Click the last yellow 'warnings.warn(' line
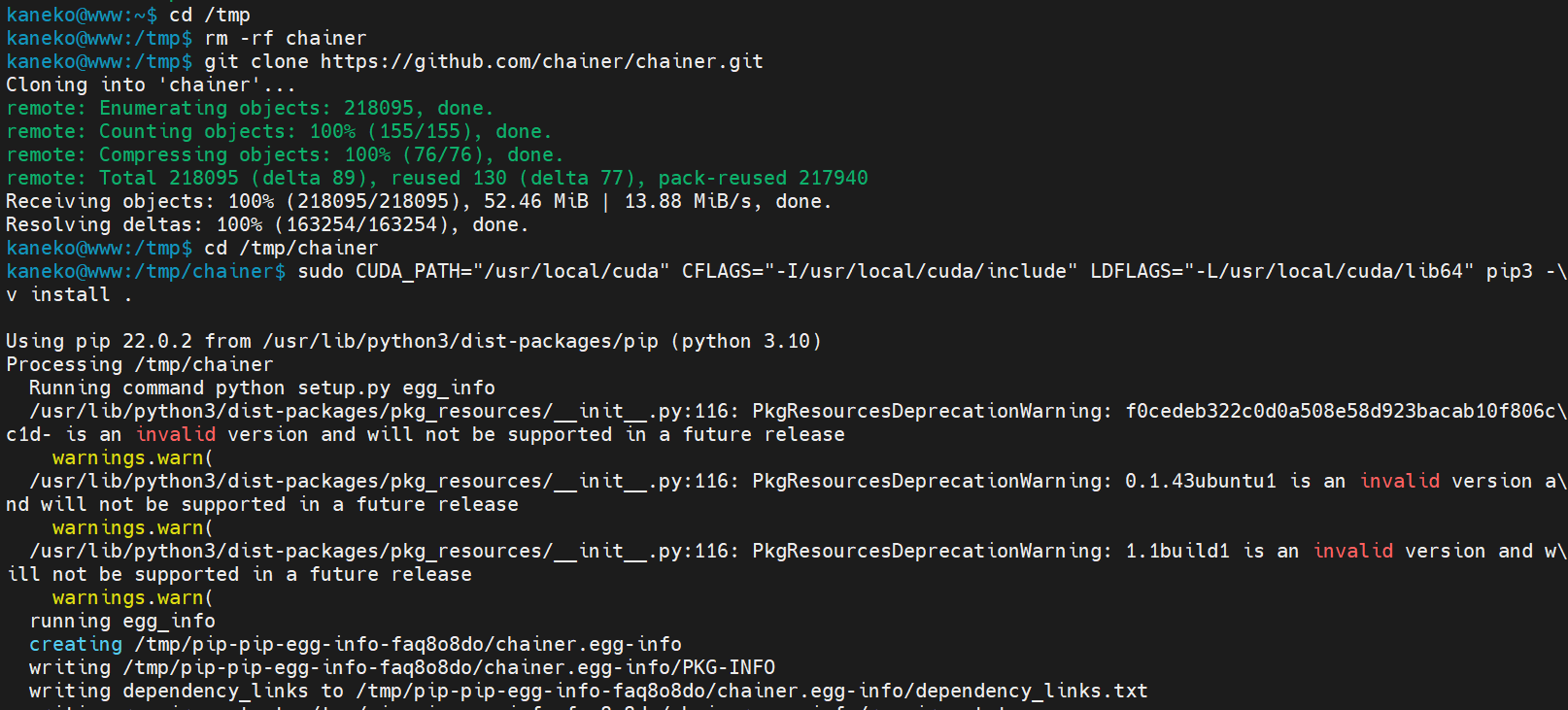 (132, 597)
